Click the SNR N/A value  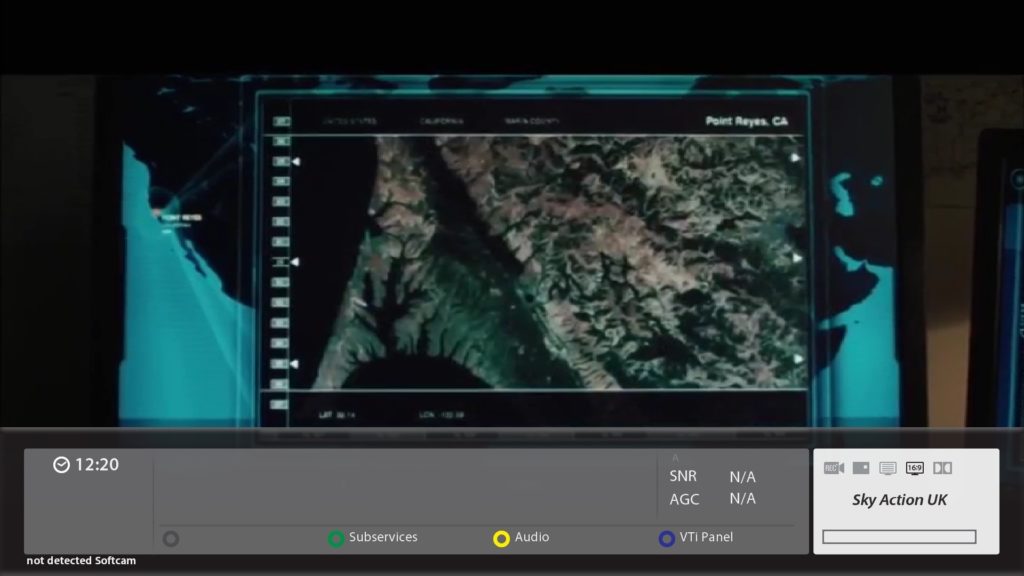tap(743, 477)
